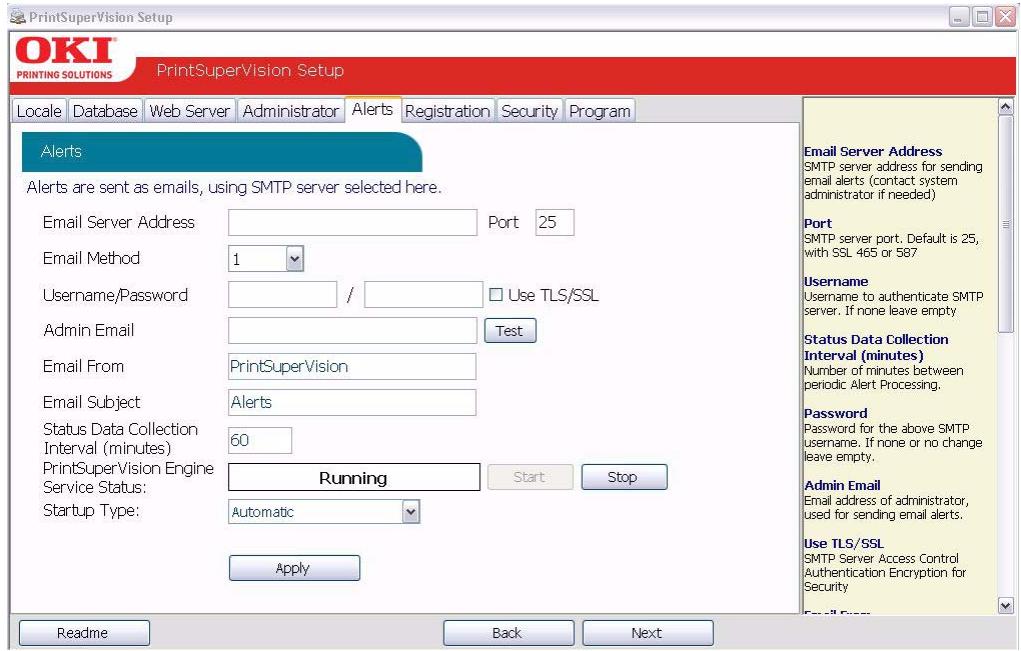This screenshot has height=651, width=1021.
Task: Click the Running service status box
Action: click(x=354, y=478)
